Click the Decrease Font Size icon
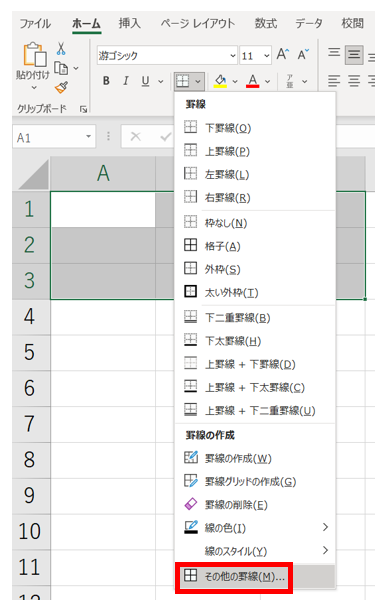The image size is (375, 614). (303, 54)
